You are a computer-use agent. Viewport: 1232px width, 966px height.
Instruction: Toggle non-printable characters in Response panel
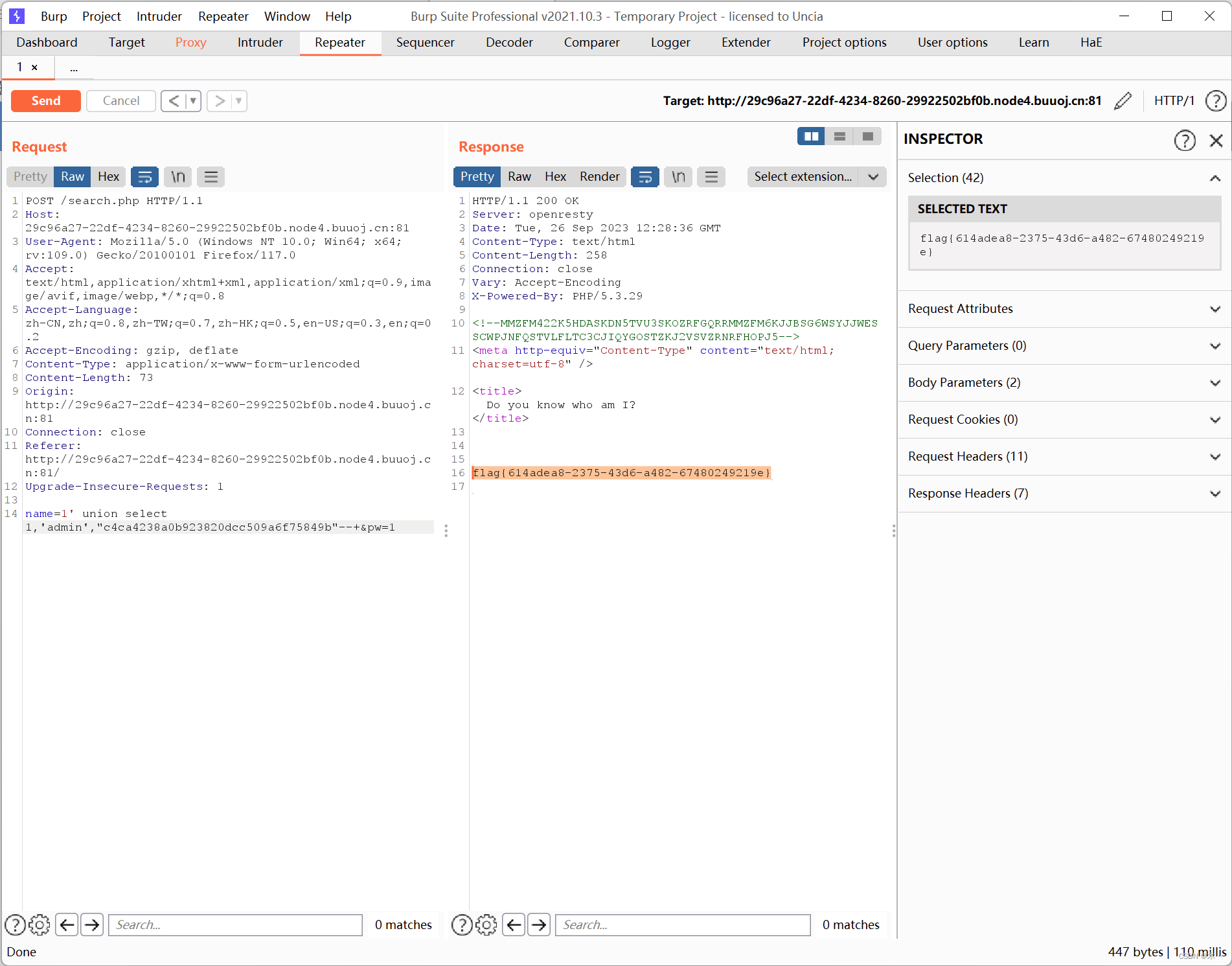click(x=678, y=177)
